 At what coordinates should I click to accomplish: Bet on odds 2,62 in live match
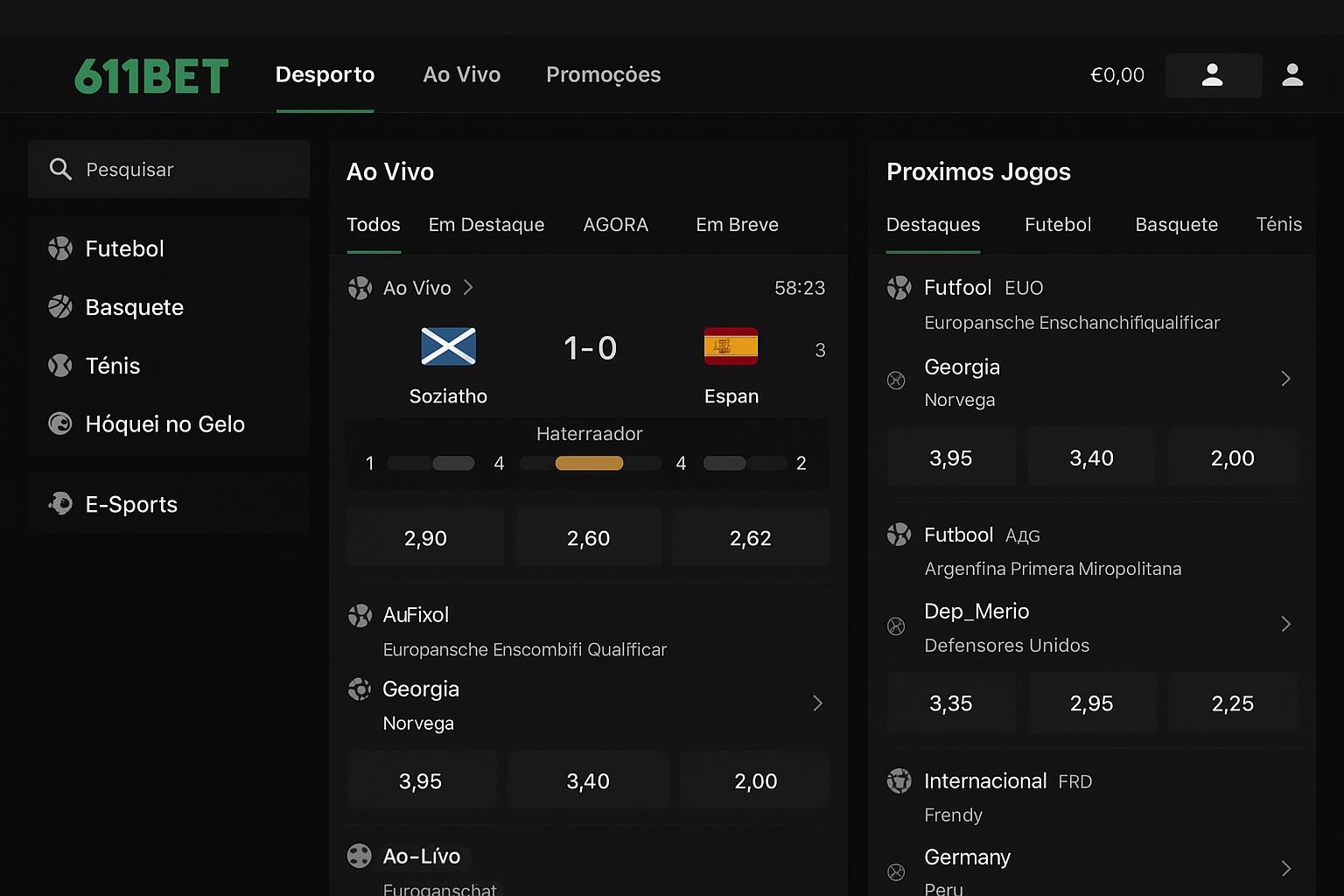751,537
